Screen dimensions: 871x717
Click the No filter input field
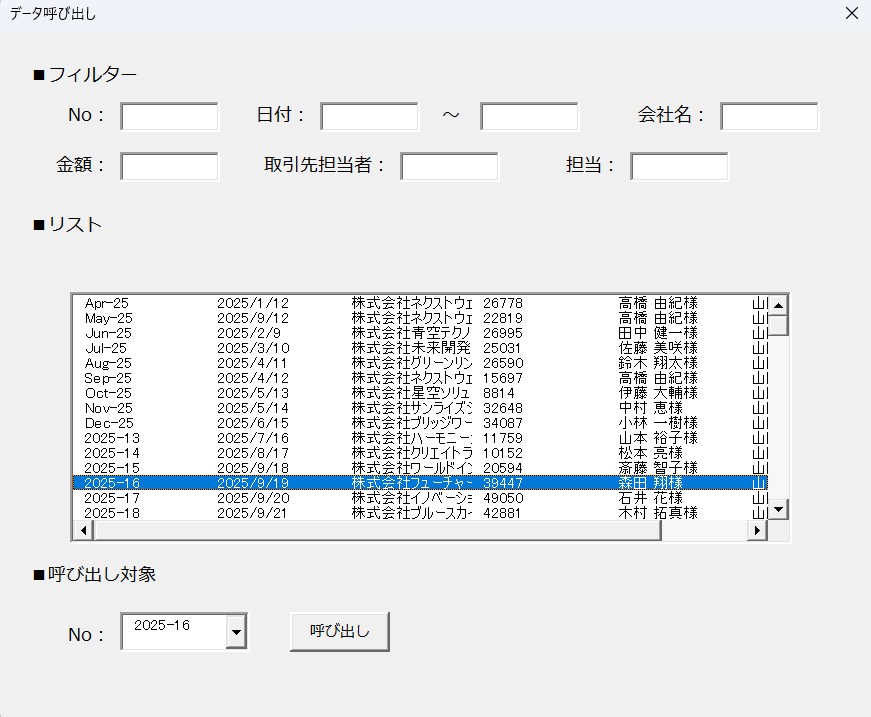coord(169,116)
